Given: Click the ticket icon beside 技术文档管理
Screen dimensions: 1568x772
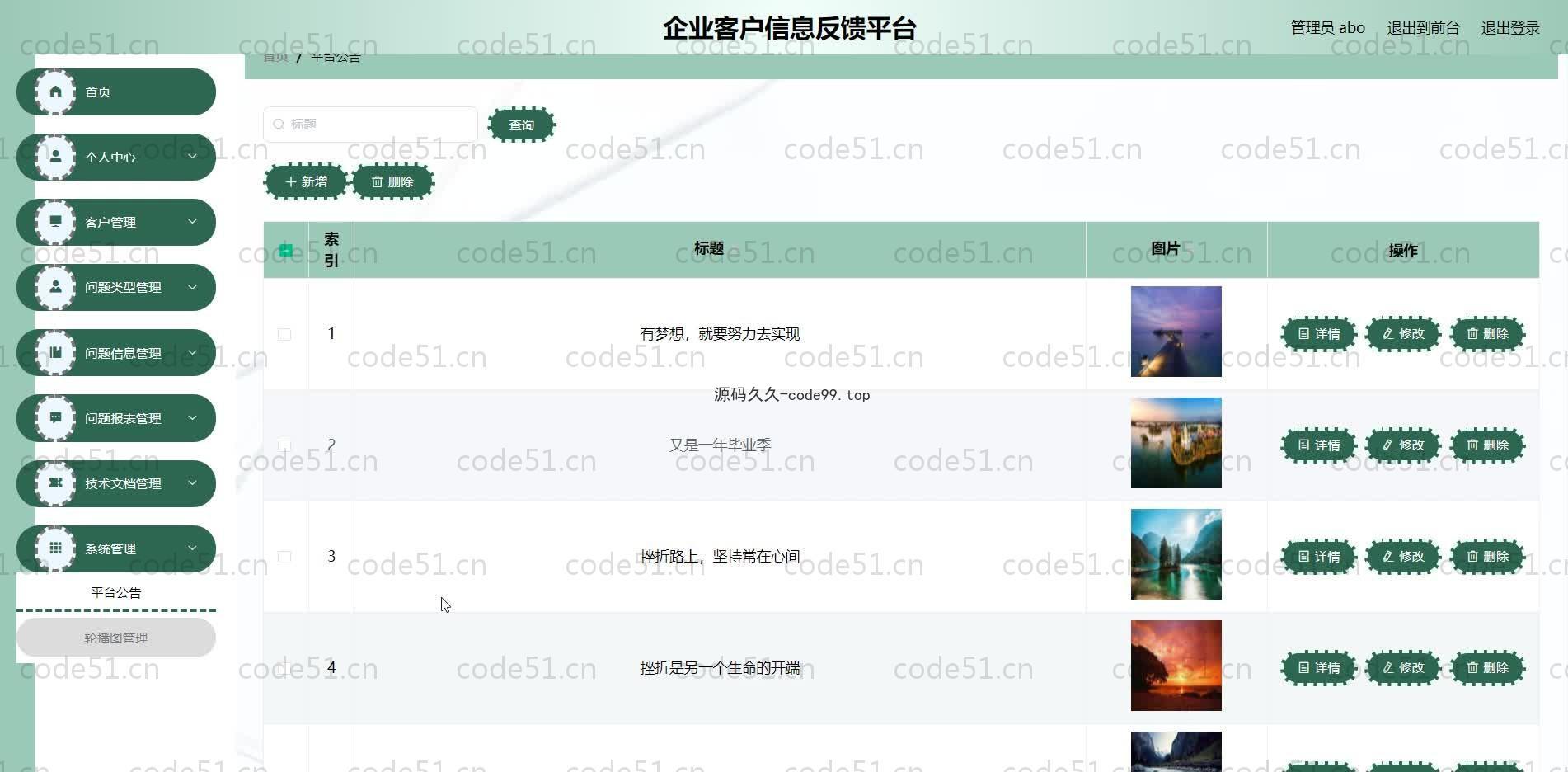Looking at the screenshot, I should 55,482.
